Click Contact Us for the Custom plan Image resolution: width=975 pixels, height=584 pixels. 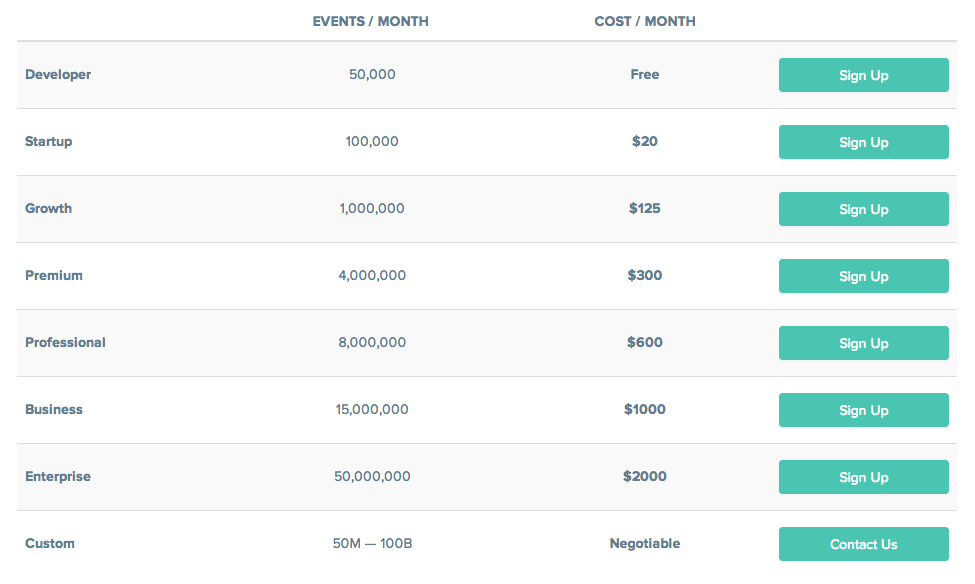(x=863, y=544)
